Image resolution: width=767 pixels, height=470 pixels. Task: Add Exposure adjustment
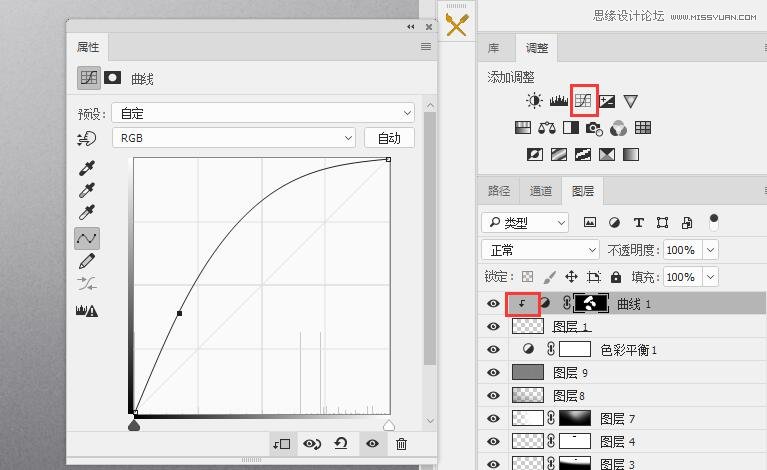click(x=607, y=101)
